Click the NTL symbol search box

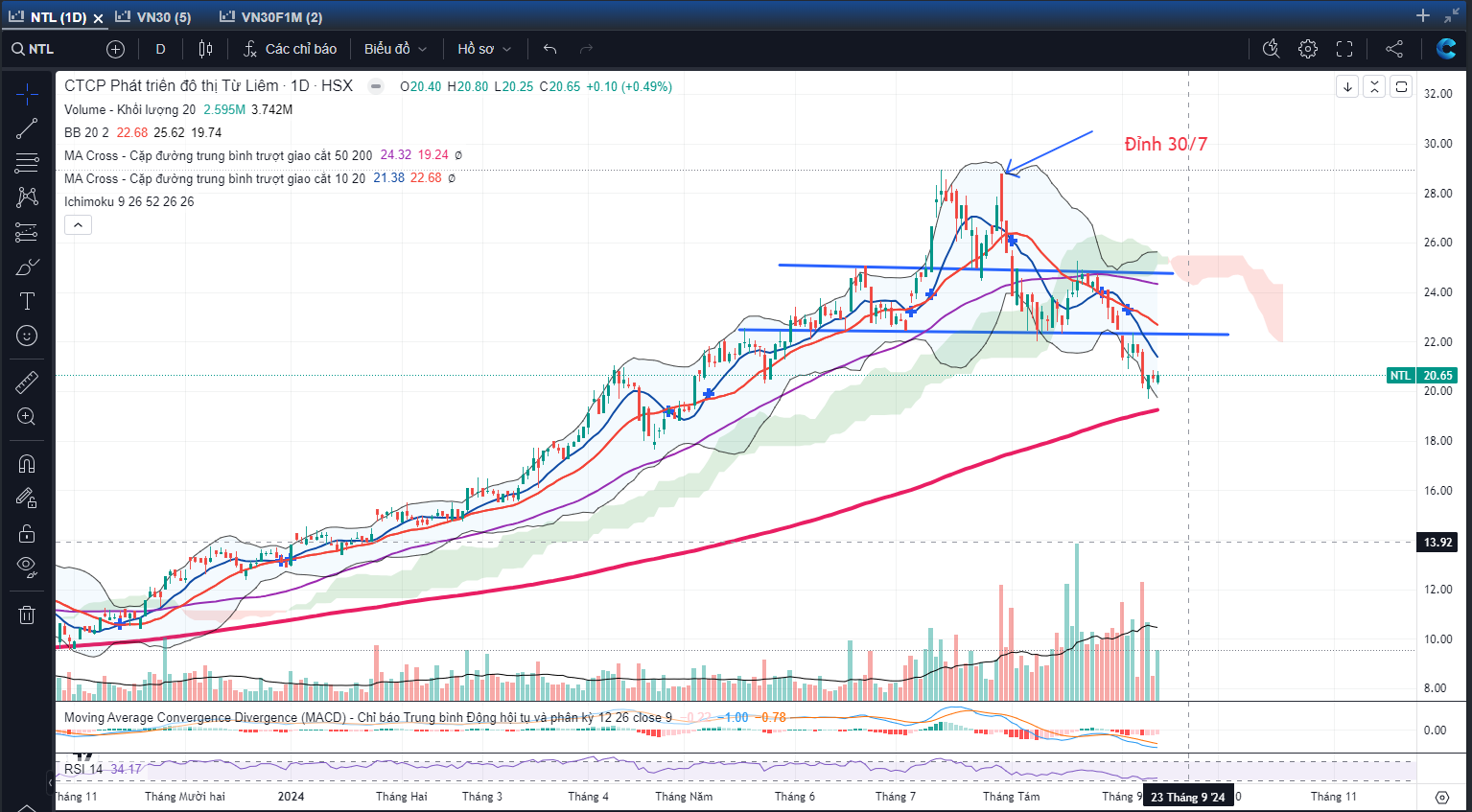[x=52, y=49]
